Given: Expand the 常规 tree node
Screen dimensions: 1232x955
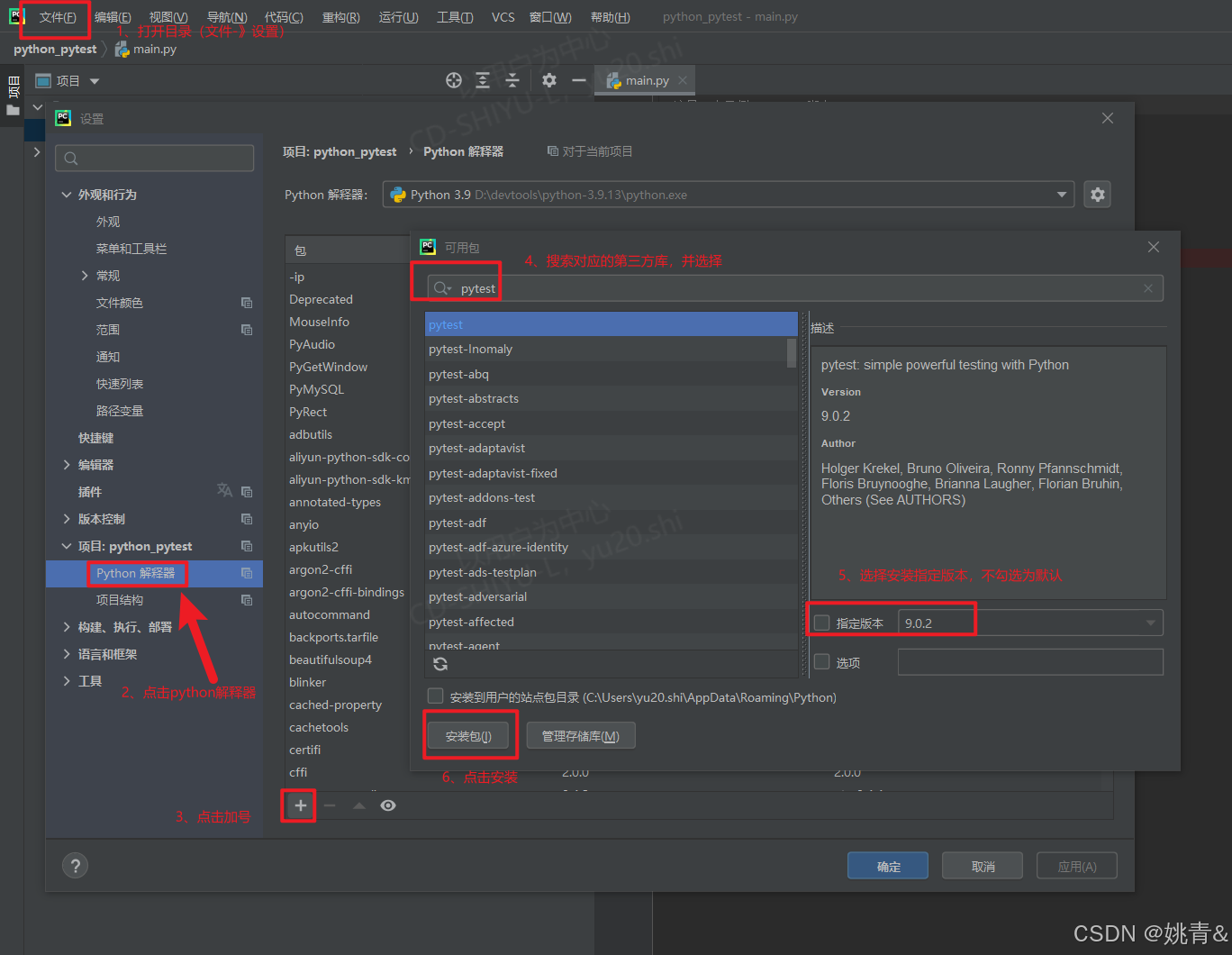Looking at the screenshot, I should 85,276.
